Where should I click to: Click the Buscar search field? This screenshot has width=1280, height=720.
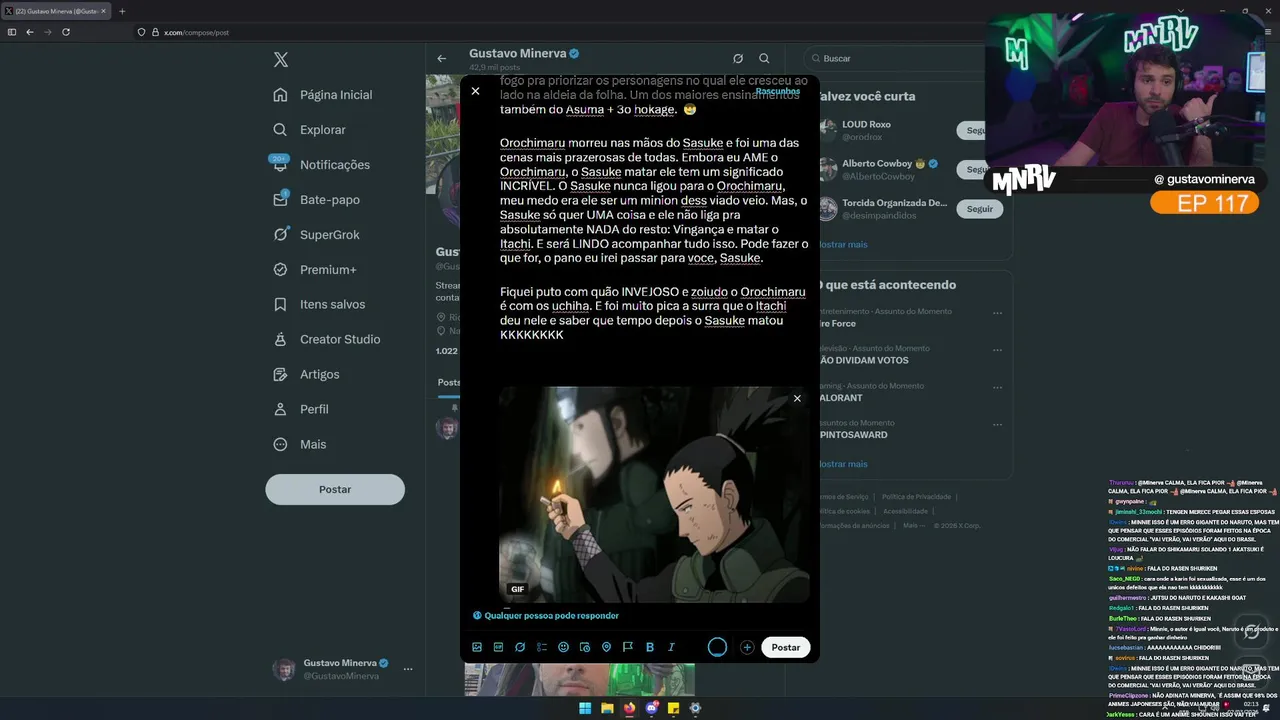(895, 59)
